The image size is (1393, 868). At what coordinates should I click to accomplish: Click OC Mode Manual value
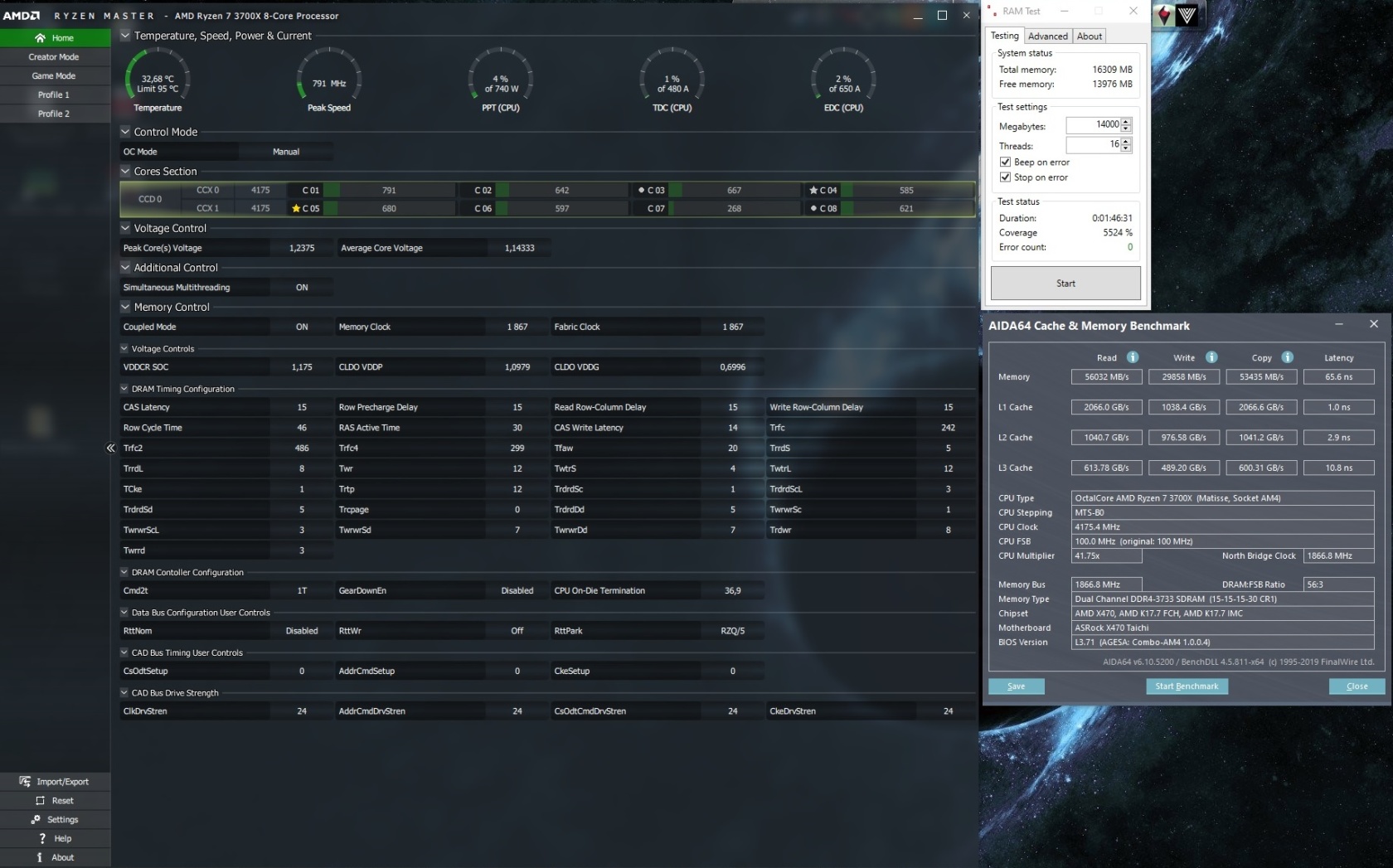(x=286, y=152)
